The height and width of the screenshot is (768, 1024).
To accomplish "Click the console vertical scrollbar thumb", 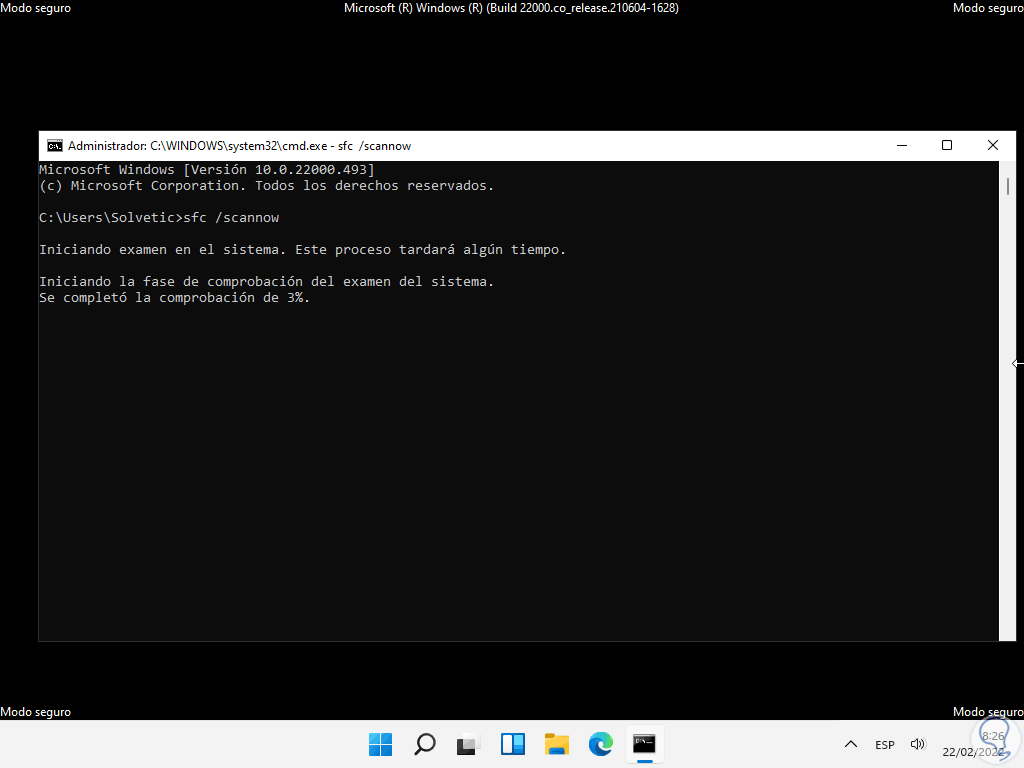I will 1008,185.
